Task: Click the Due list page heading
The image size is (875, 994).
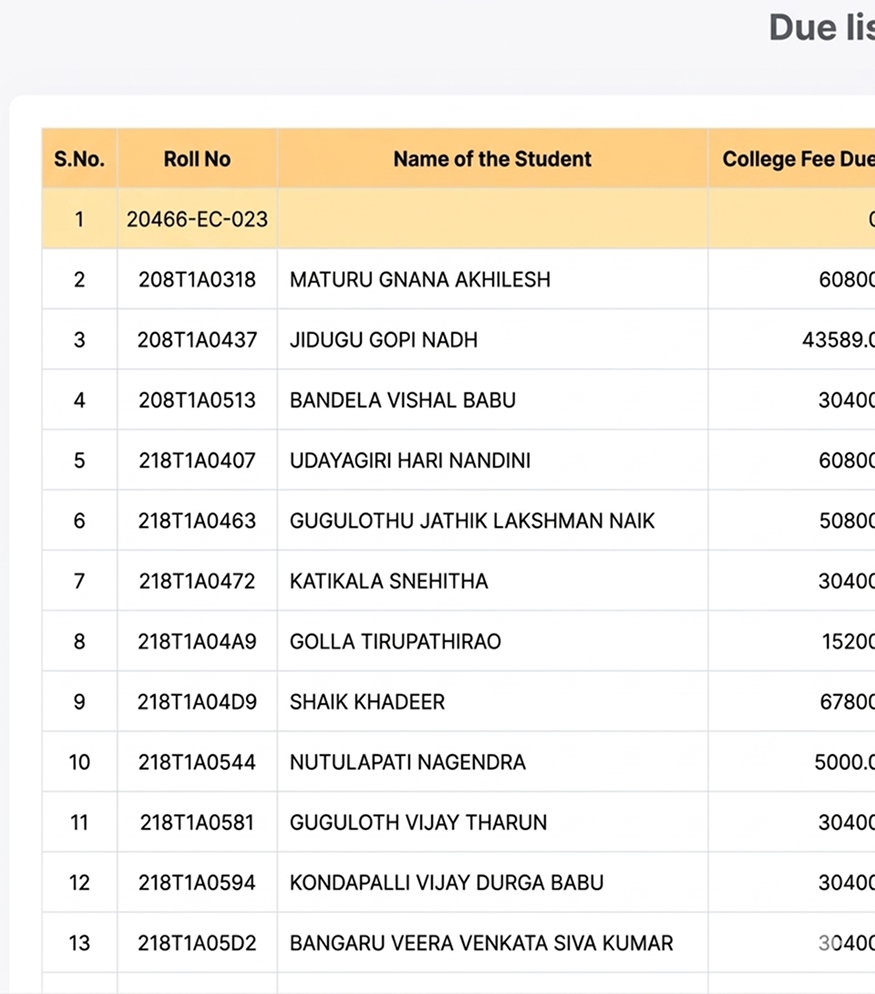Action: (820, 28)
